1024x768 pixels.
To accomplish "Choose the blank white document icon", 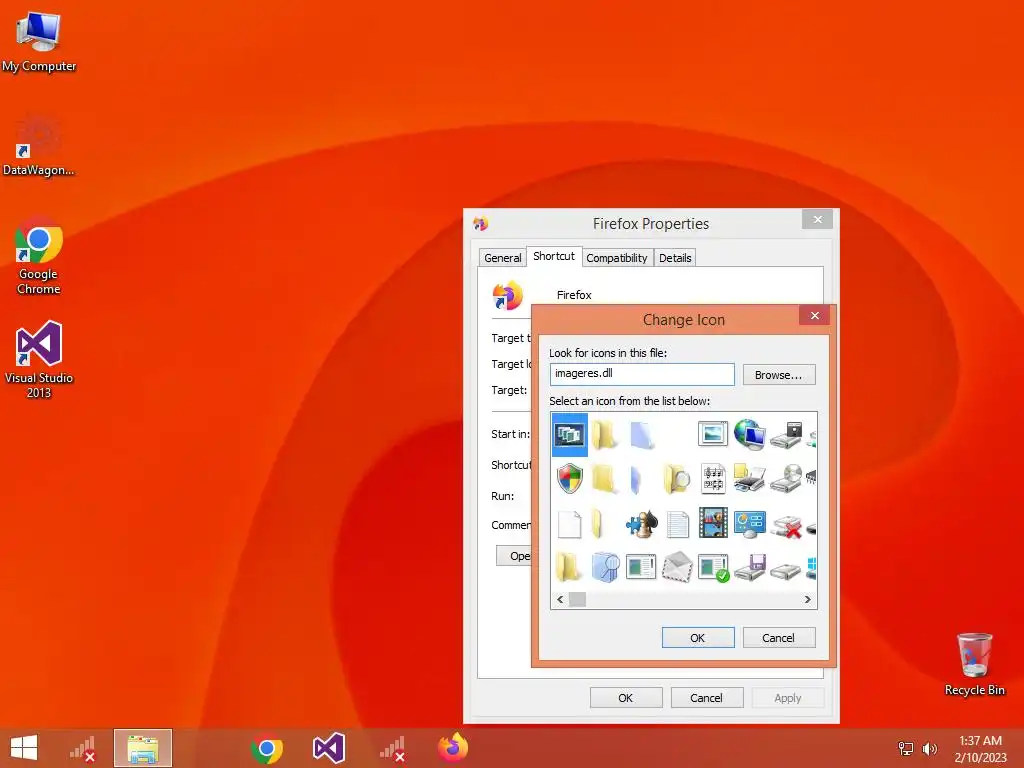I will tap(569, 524).
